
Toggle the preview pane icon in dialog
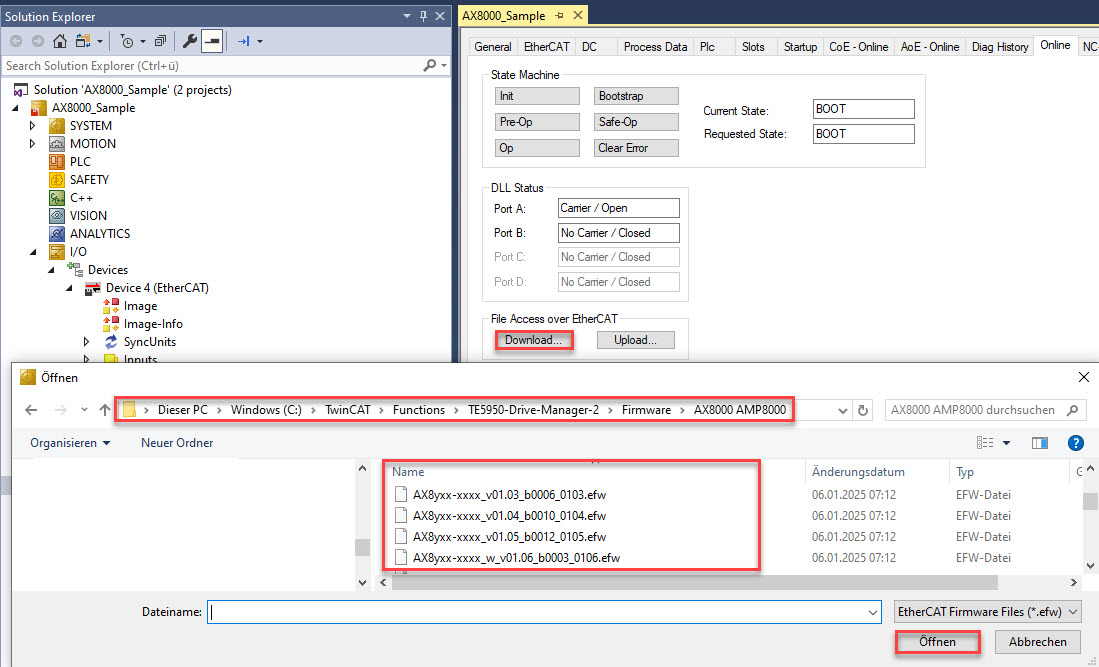1039,443
